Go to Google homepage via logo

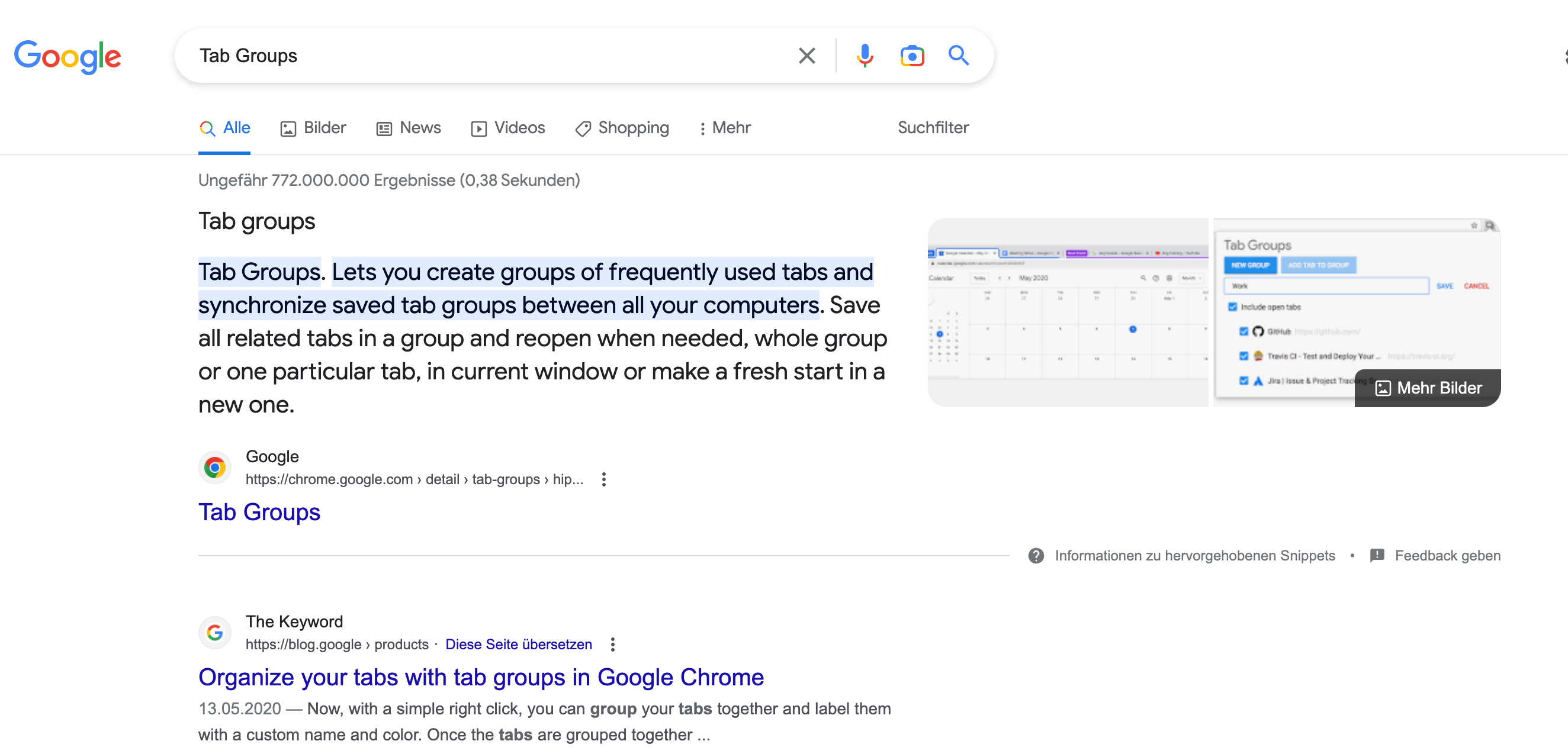tap(68, 57)
